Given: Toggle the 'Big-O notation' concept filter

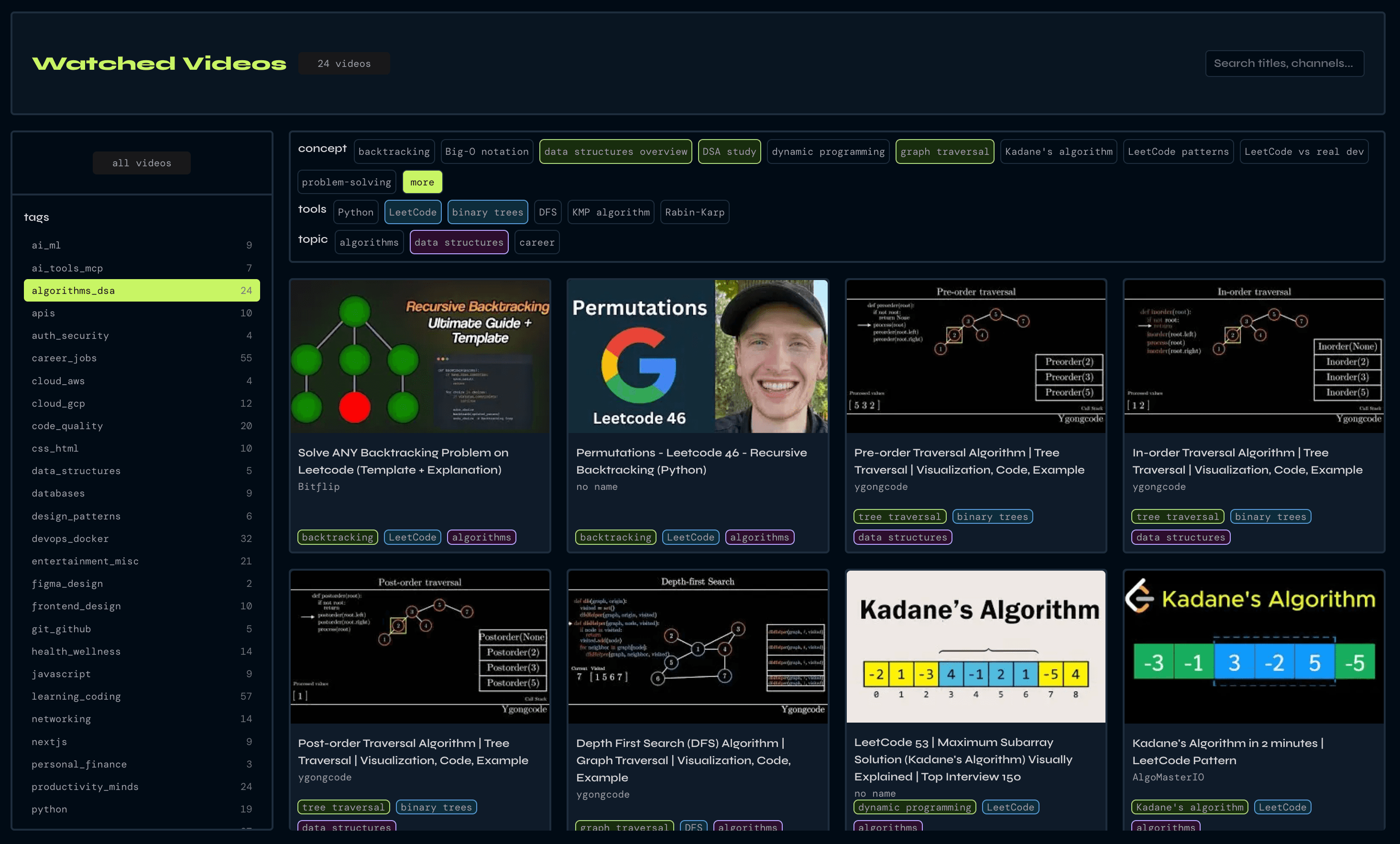Looking at the screenshot, I should (487, 151).
